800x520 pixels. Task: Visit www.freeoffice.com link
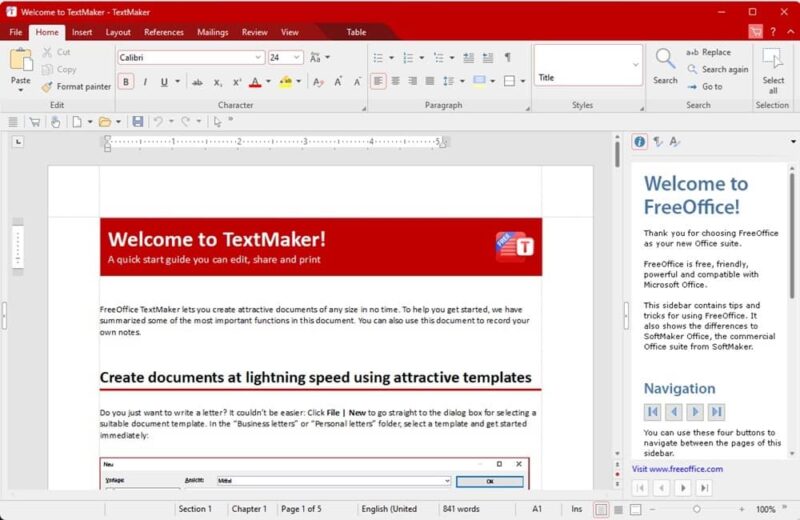(x=677, y=469)
